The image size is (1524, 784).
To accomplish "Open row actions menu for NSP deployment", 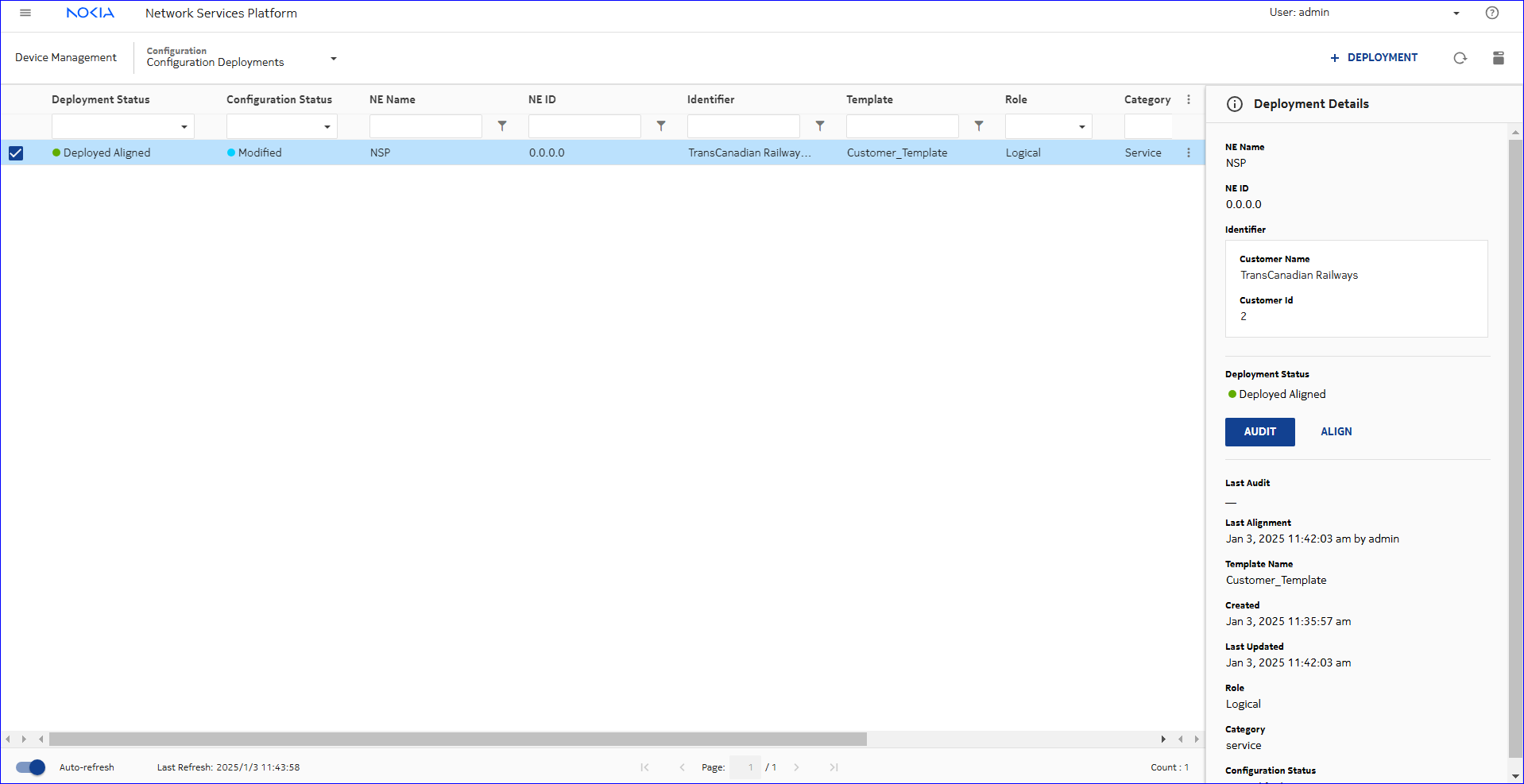I will pos(1189,153).
